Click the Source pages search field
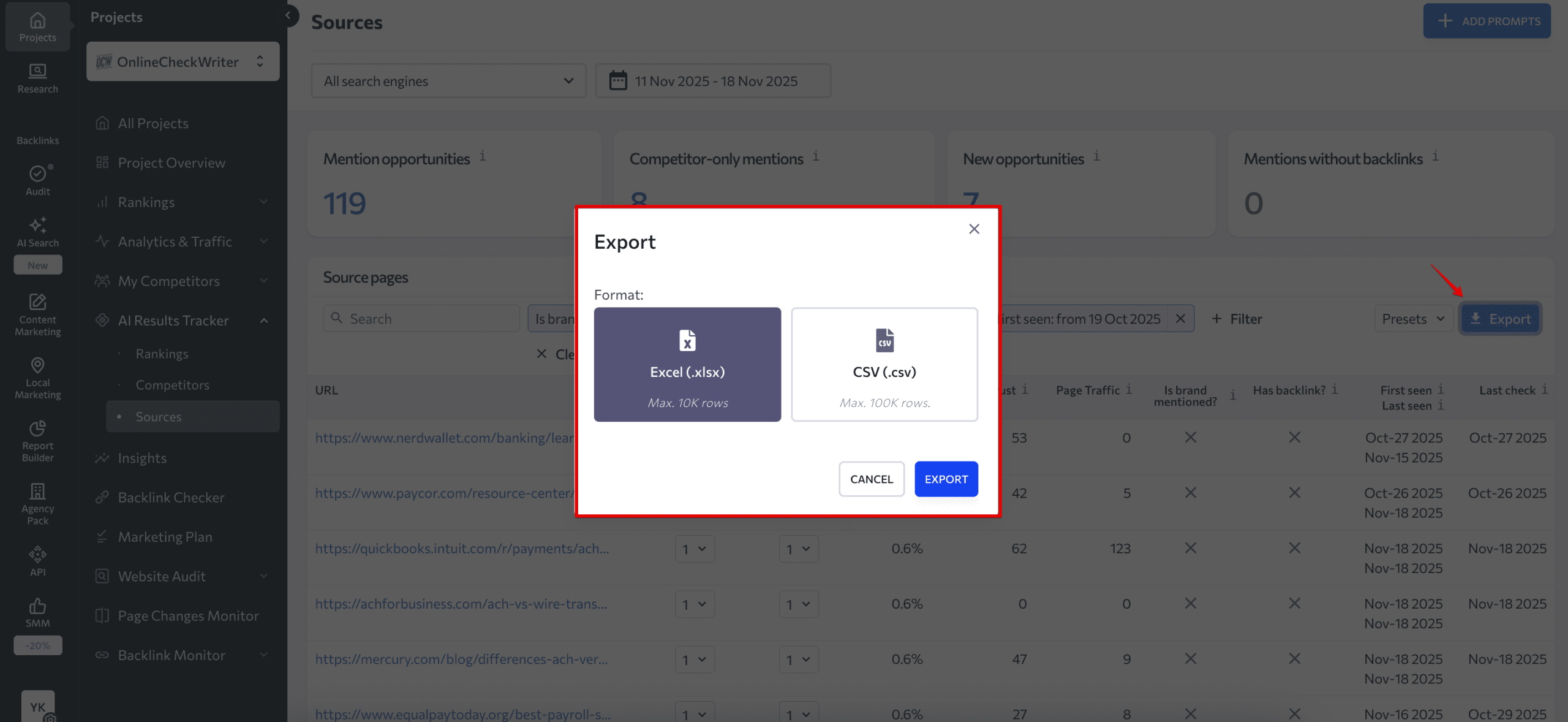 (x=421, y=318)
